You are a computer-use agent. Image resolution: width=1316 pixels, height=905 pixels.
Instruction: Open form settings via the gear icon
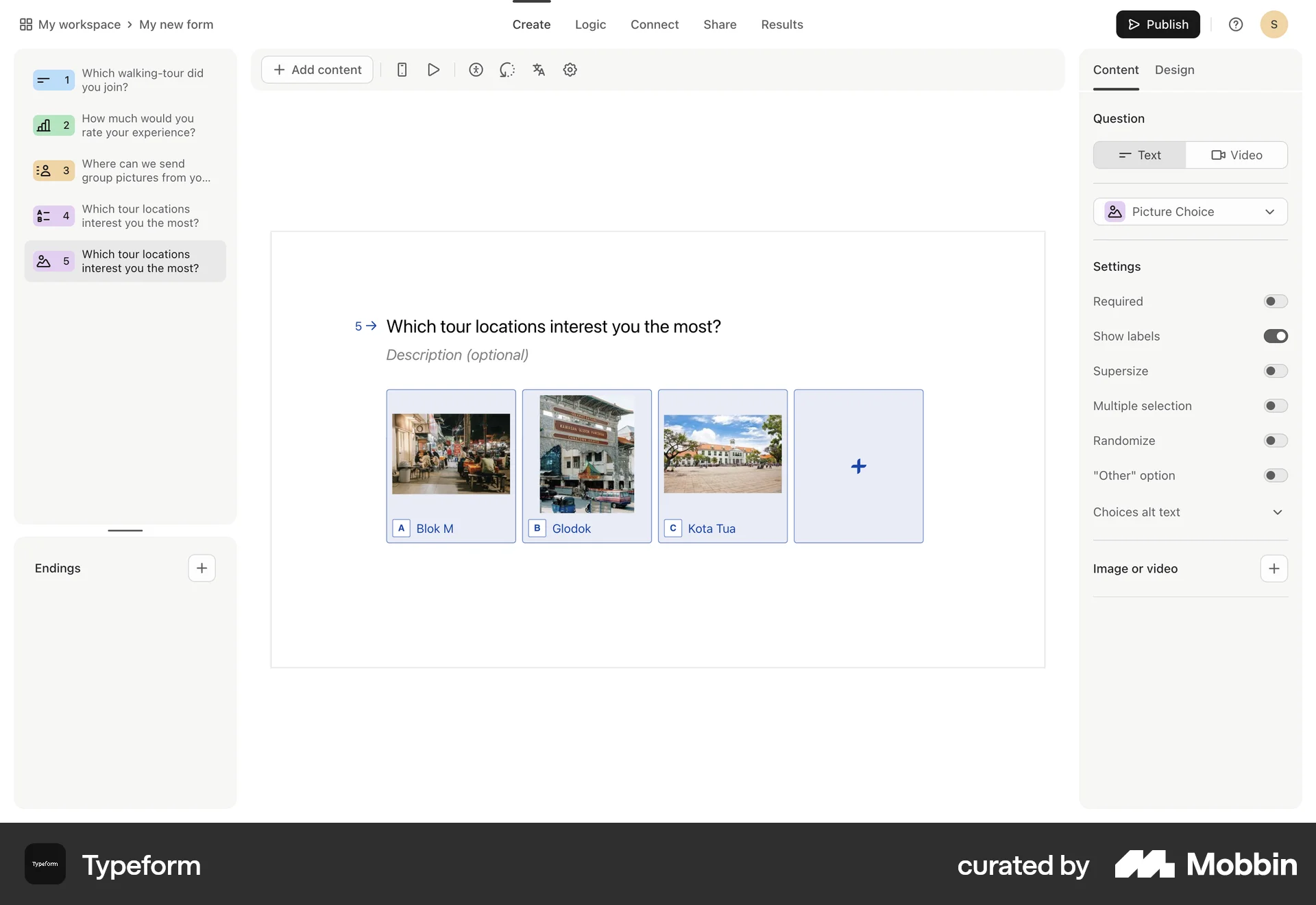click(x=570, y=69)
